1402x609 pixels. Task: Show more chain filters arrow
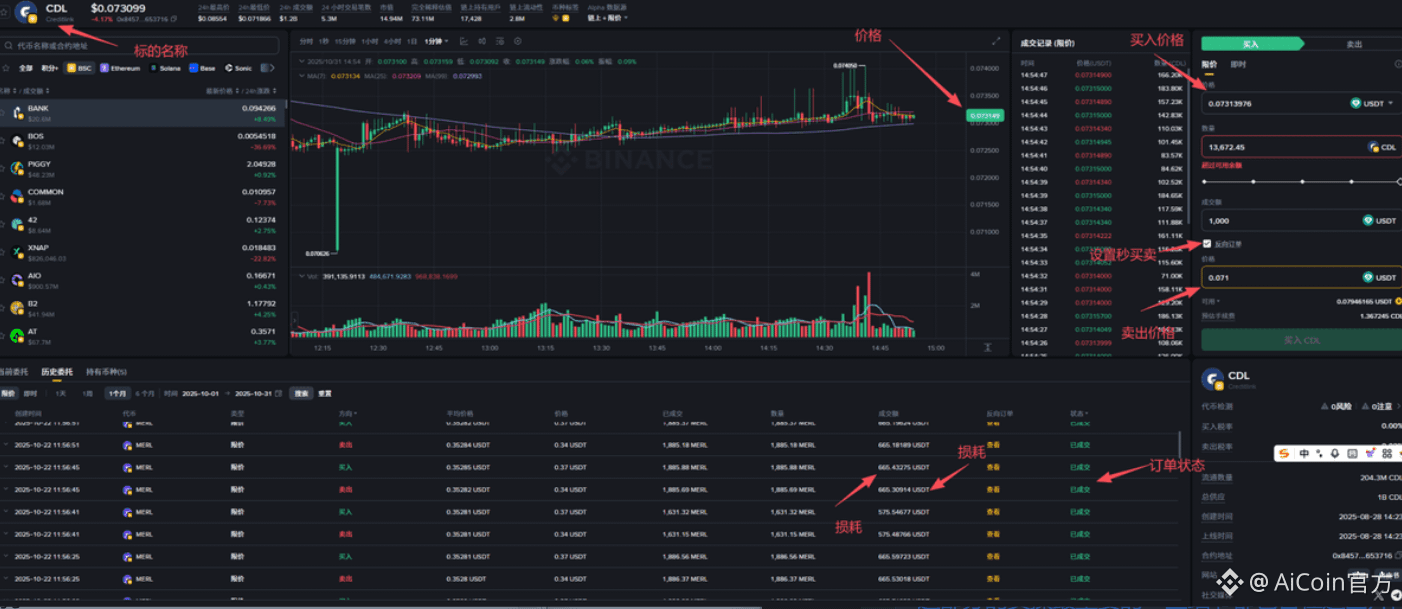tap(271, 68)
